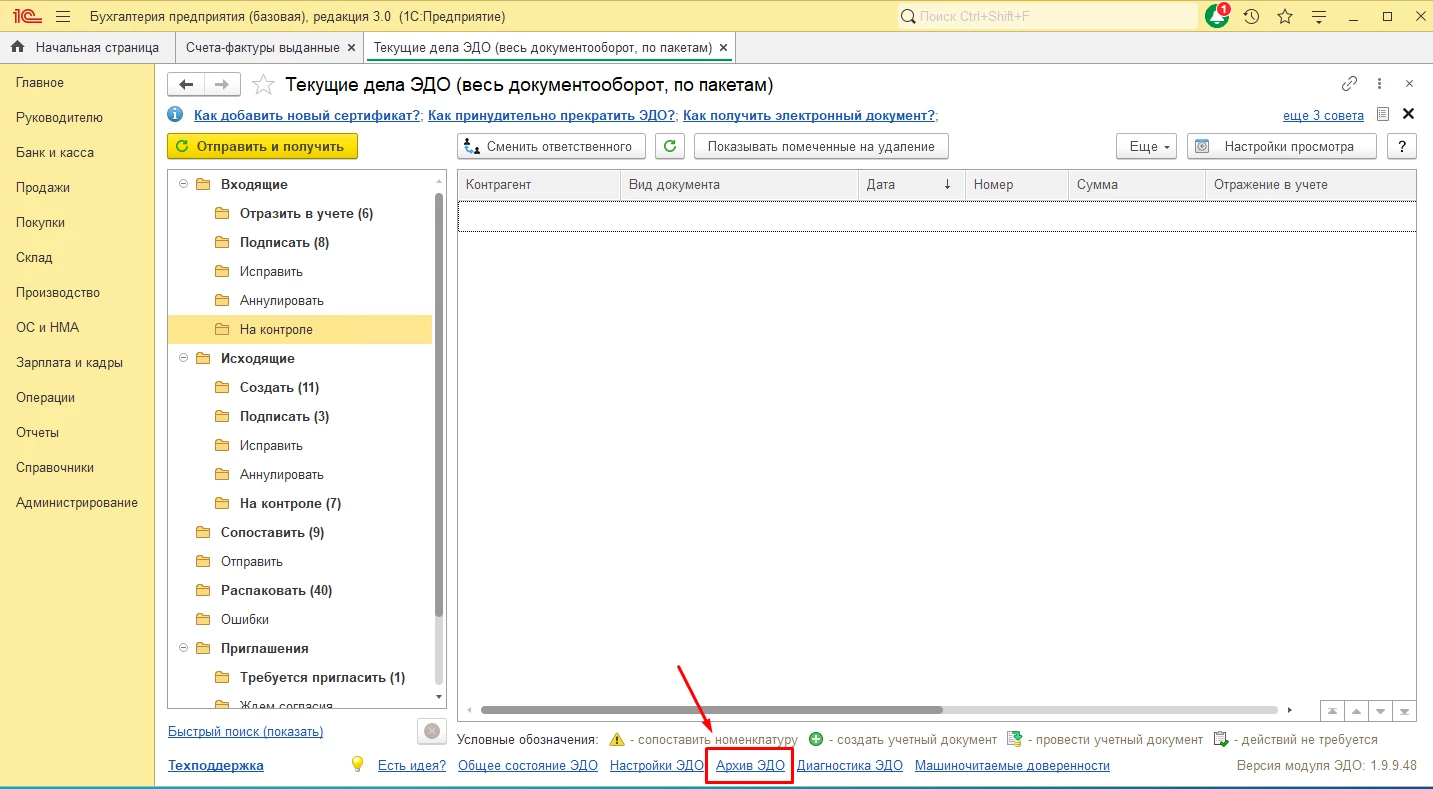This screenshot has width=1433, height=789.
Task: Select the Подписать (8) incoming folder
Action: 284,242
